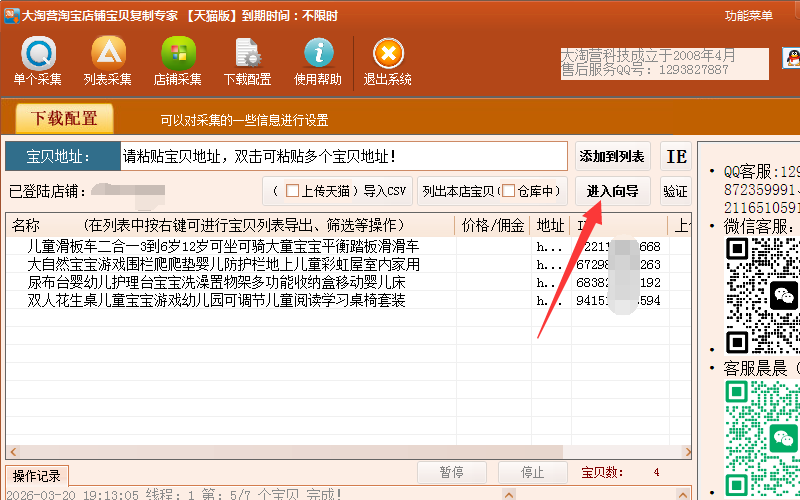Image resolution: width=800 pixels, height=500 pixels.
Task: Open the 功能菜单 menu
Action: point(749,16)
